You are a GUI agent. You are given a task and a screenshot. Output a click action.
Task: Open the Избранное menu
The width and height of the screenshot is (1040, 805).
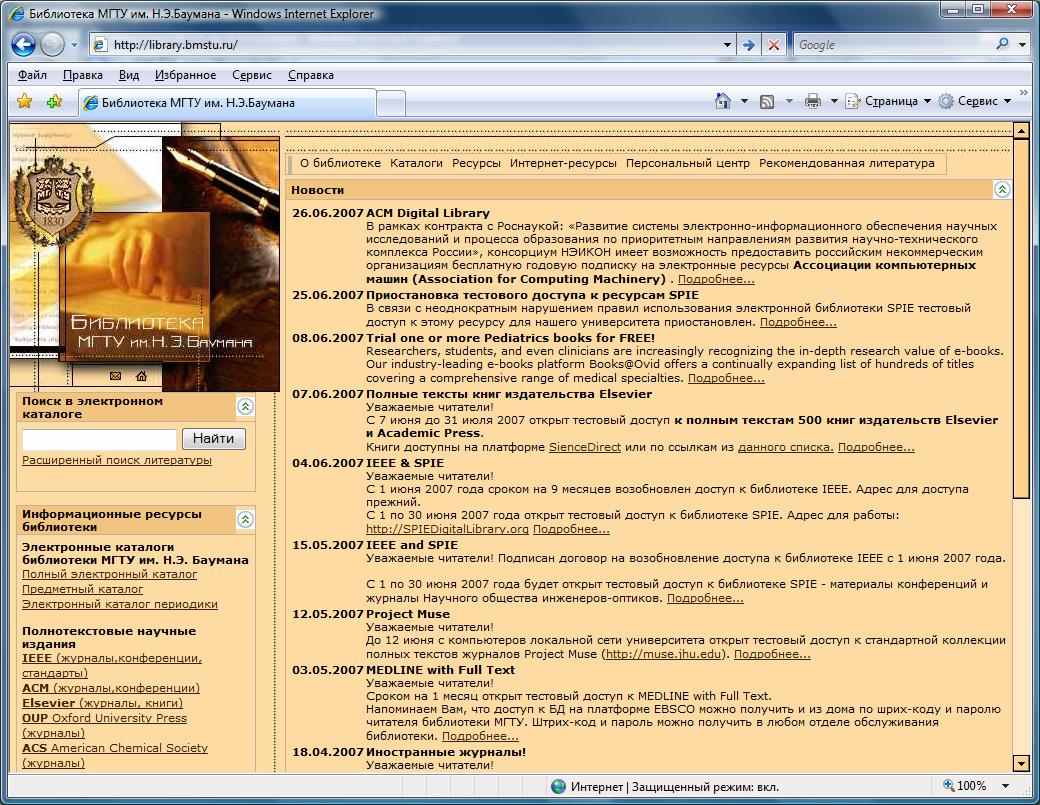coord(185,75)
